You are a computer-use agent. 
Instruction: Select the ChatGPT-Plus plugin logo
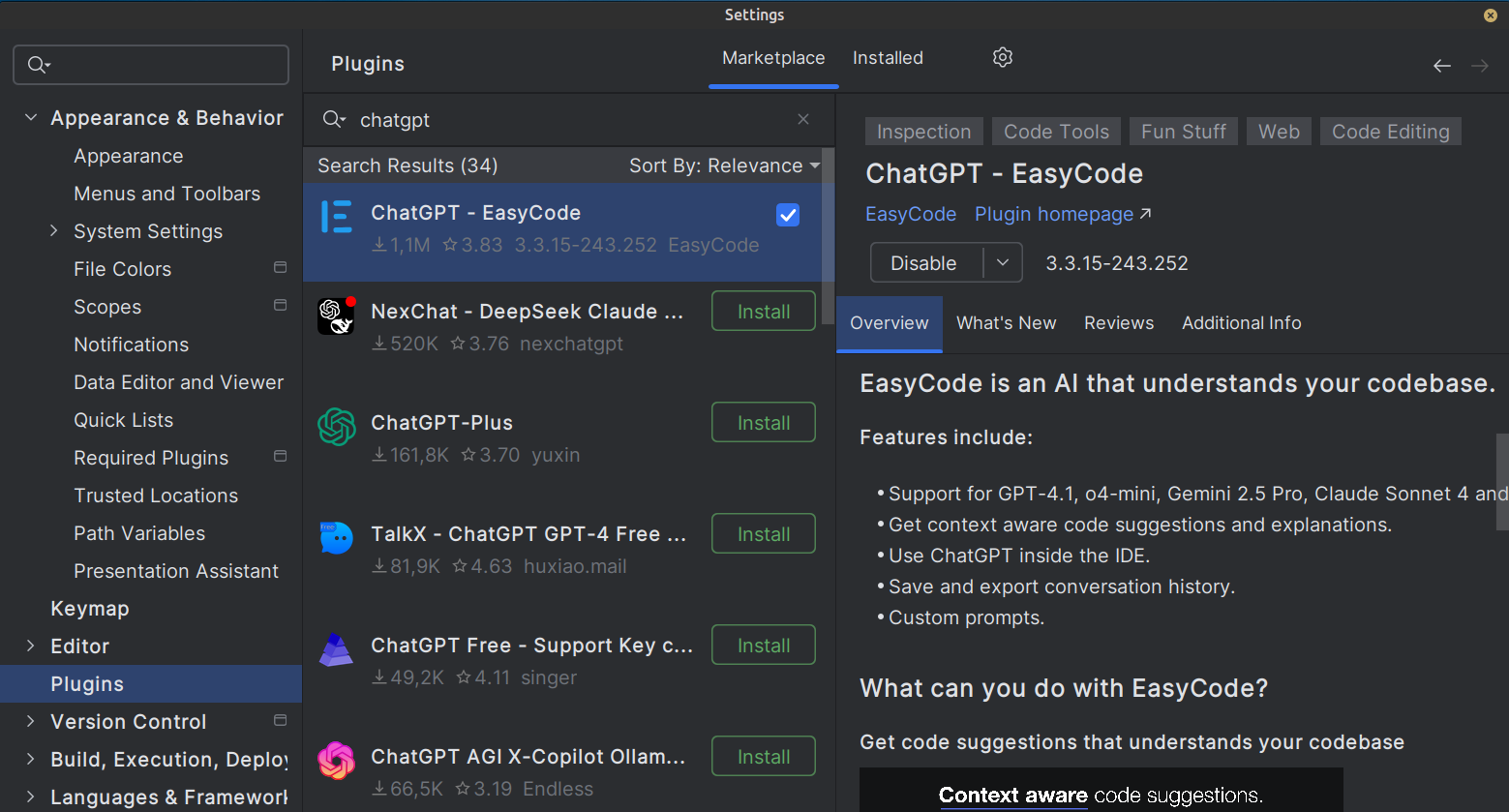337,427
